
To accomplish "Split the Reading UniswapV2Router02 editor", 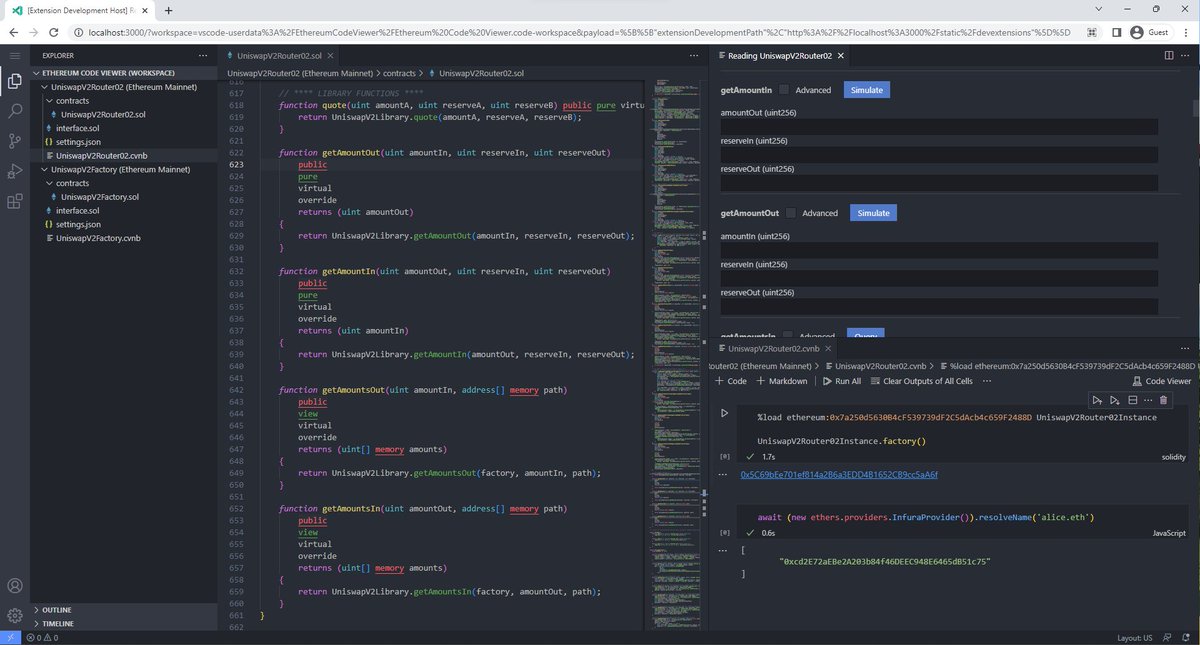I will tap(1170, 56).
